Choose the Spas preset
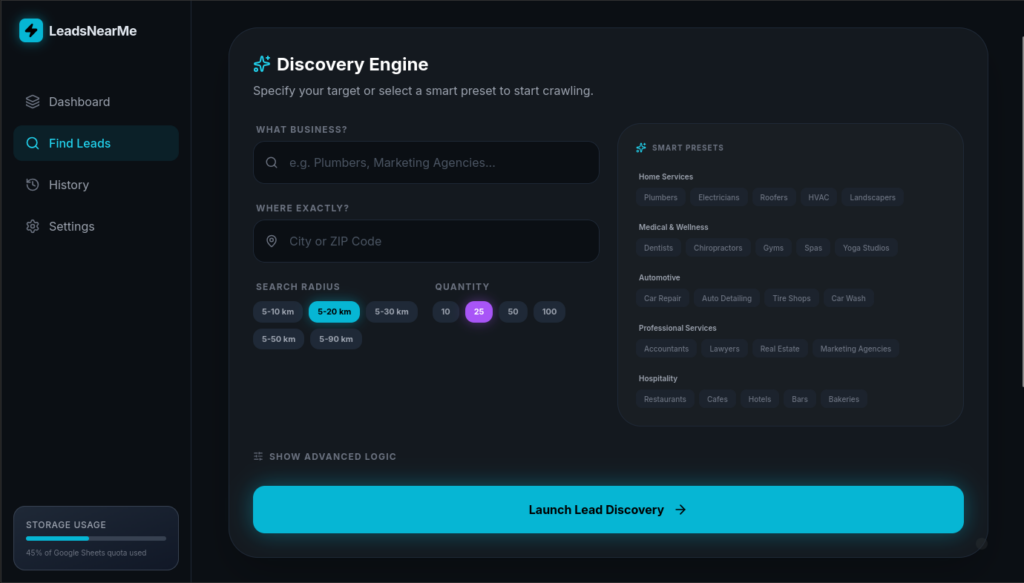 813,248
